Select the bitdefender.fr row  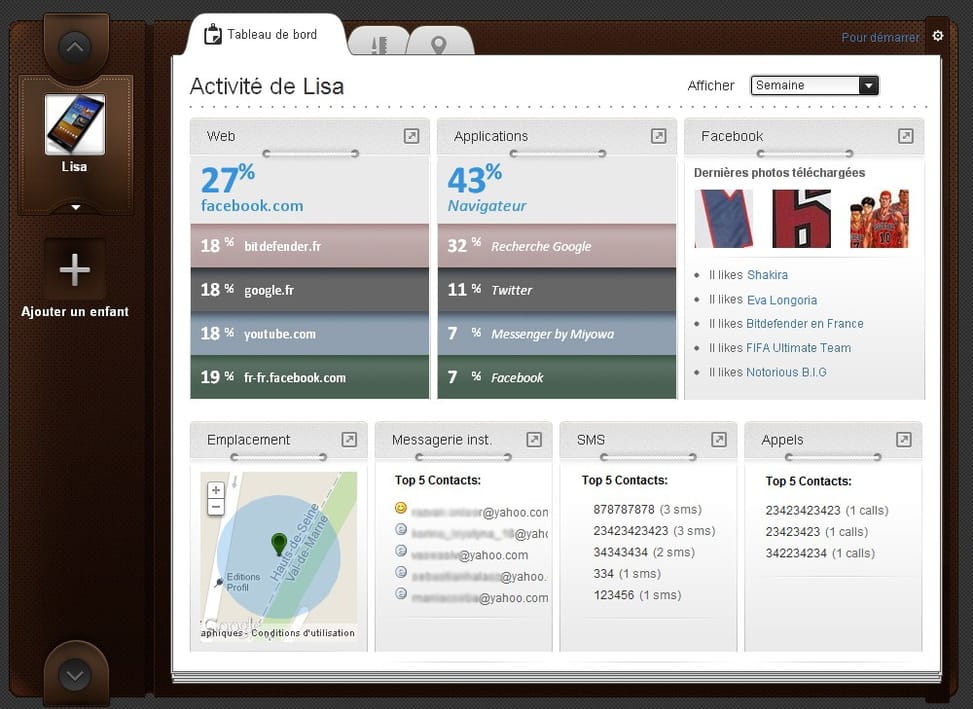tap(310, 246)
